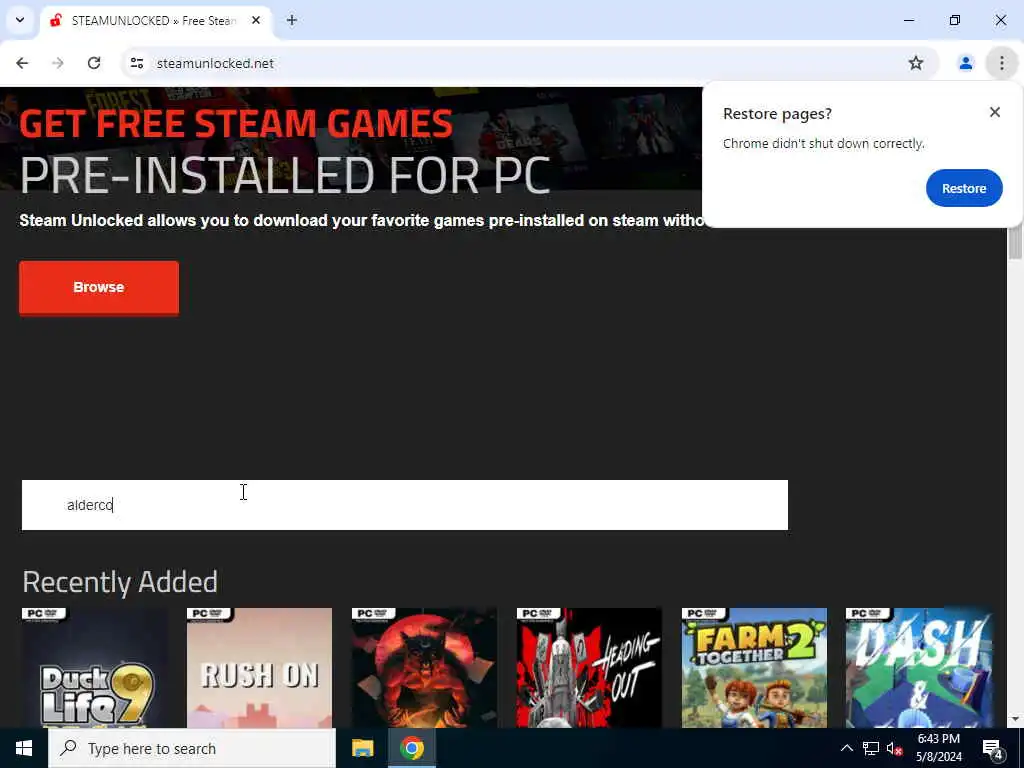
Task: Open the network status tray icon
Action: coord(871,748)
